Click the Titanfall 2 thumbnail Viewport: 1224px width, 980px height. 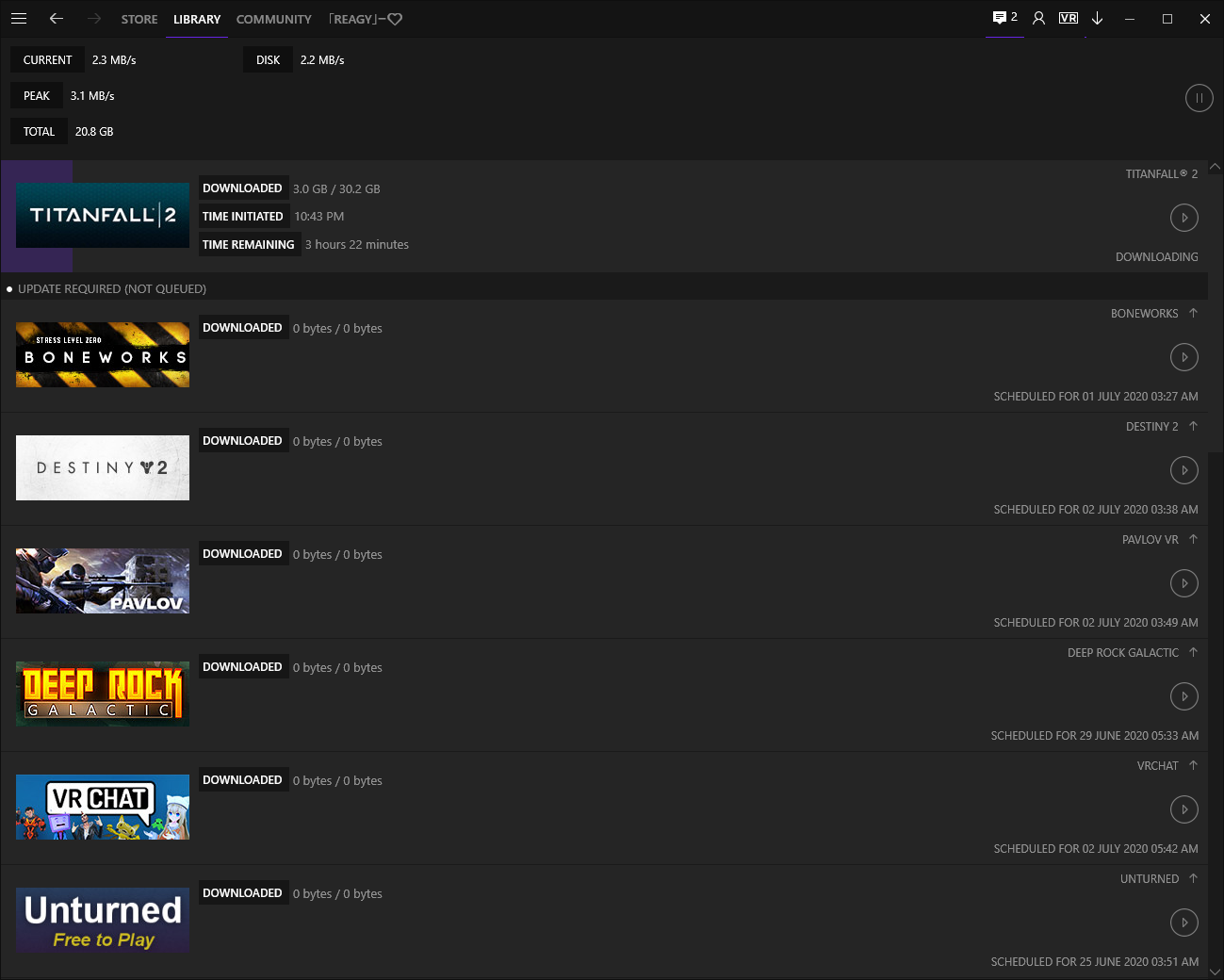(103, 215)
